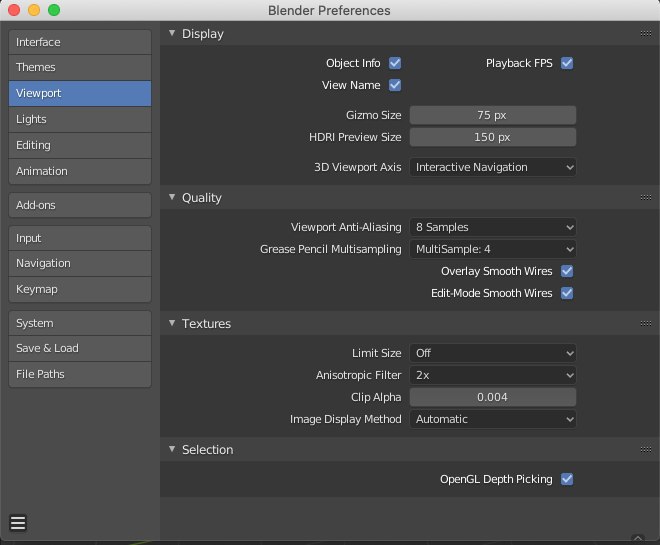Click the HDRI Preview Size field
The width and height of the screenshot is (660, 545).
click(492, 137)
